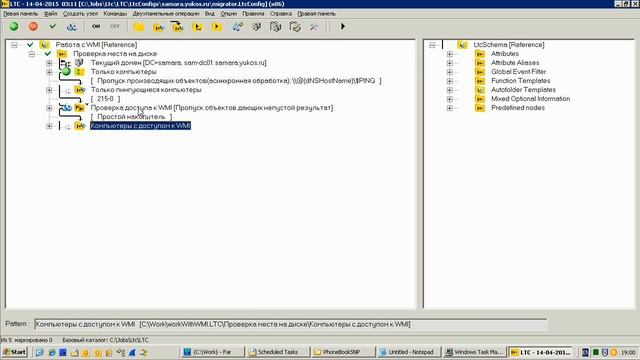Click the domain icon beside Текущий домен

click(79, 62)
